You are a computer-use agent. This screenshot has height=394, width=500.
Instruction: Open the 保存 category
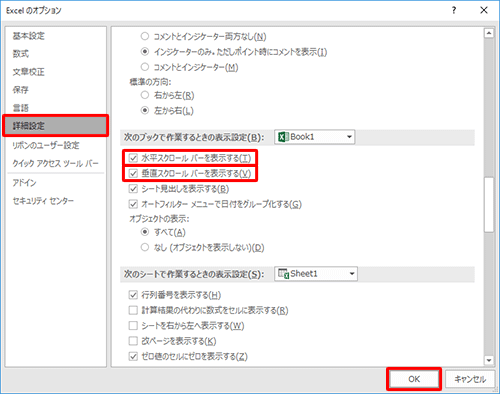point(21,90)
